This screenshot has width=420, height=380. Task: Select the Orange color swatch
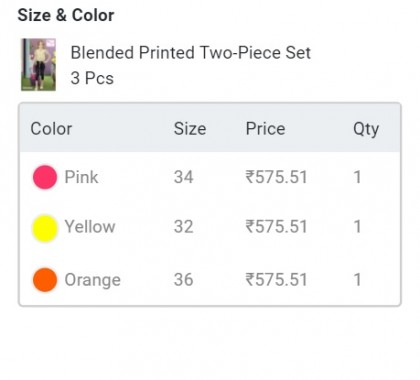click(45, 280)
